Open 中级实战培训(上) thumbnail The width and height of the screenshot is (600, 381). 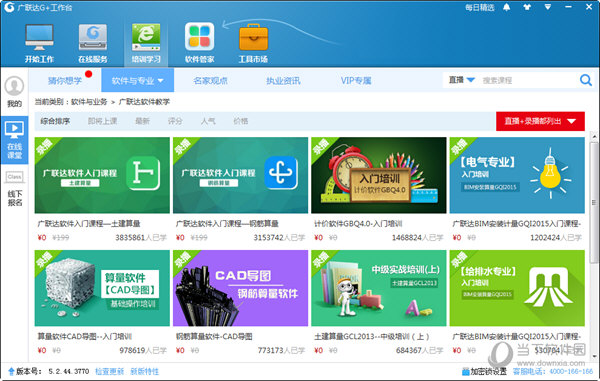(378, 288)
